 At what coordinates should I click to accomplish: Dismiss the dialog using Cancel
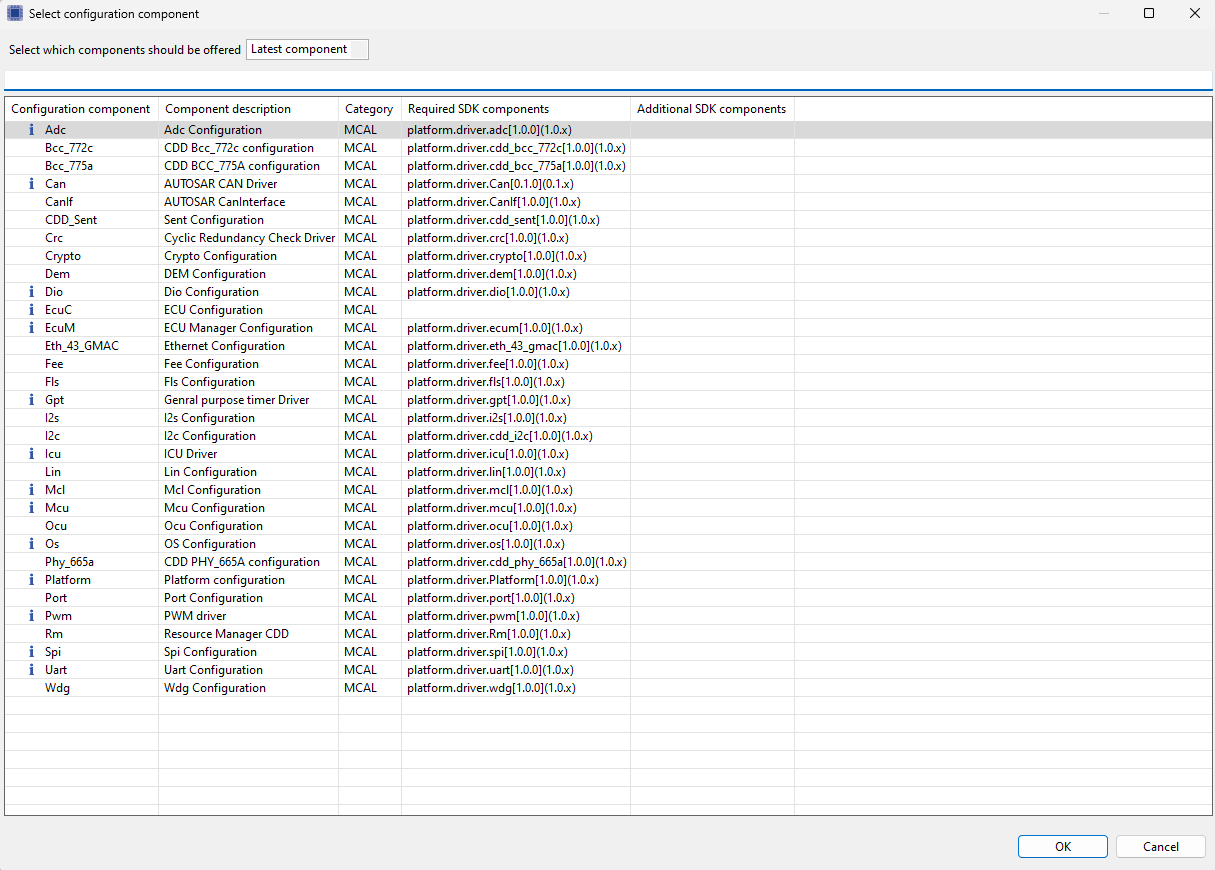coord(1160,846)
